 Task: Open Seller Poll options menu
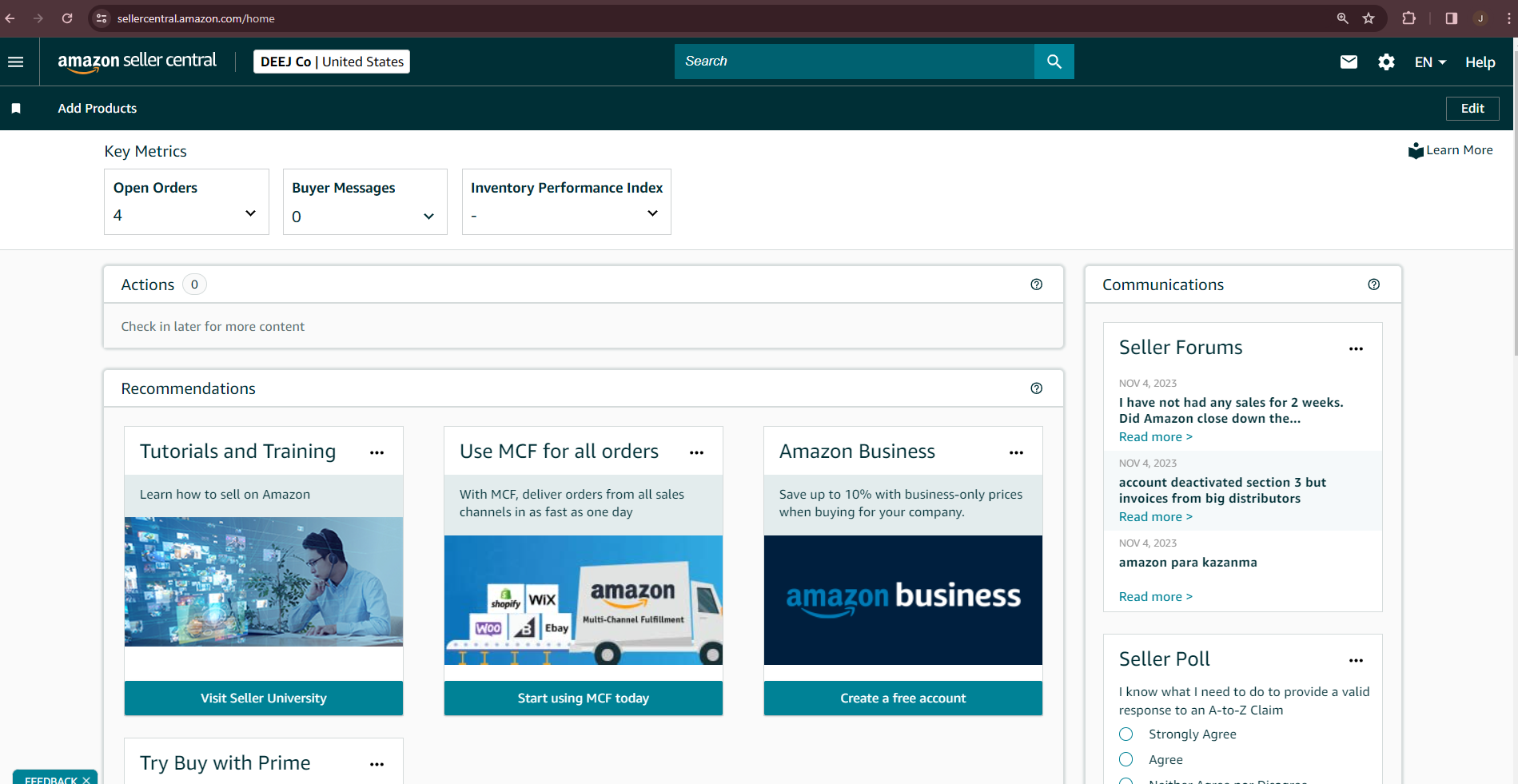[1357, 660]
